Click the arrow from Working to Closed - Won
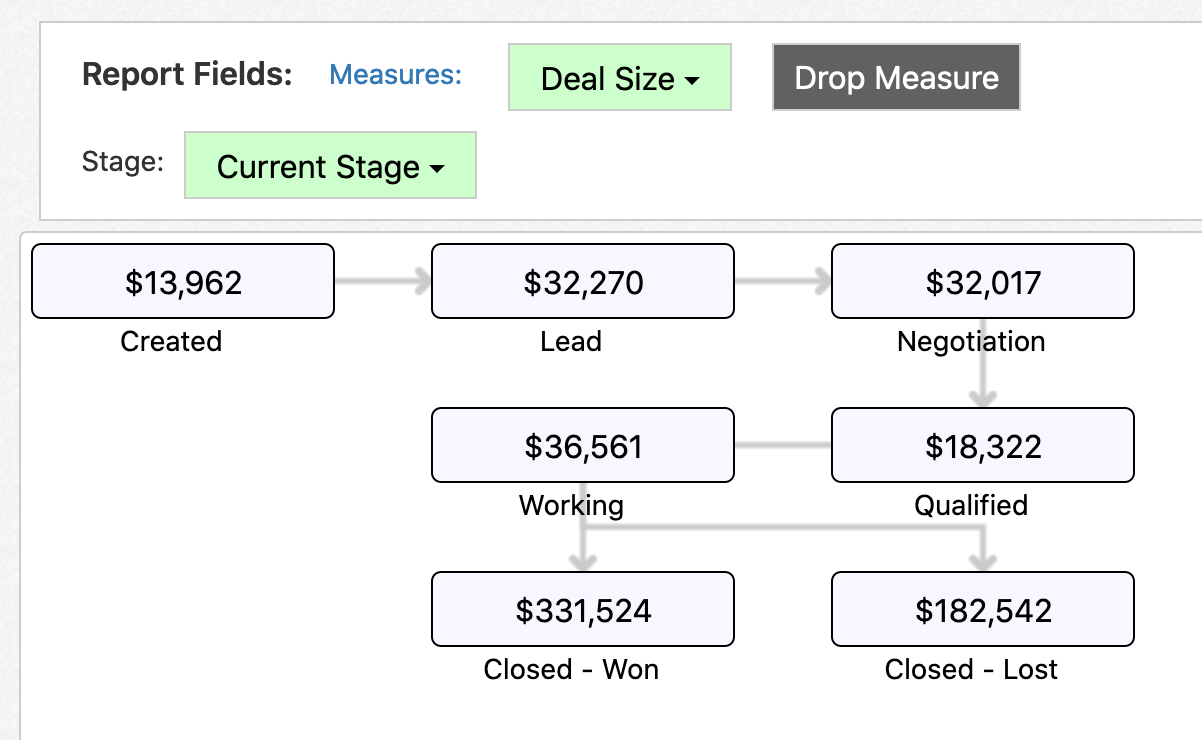The image size is (1202, 740). point(582,545)
